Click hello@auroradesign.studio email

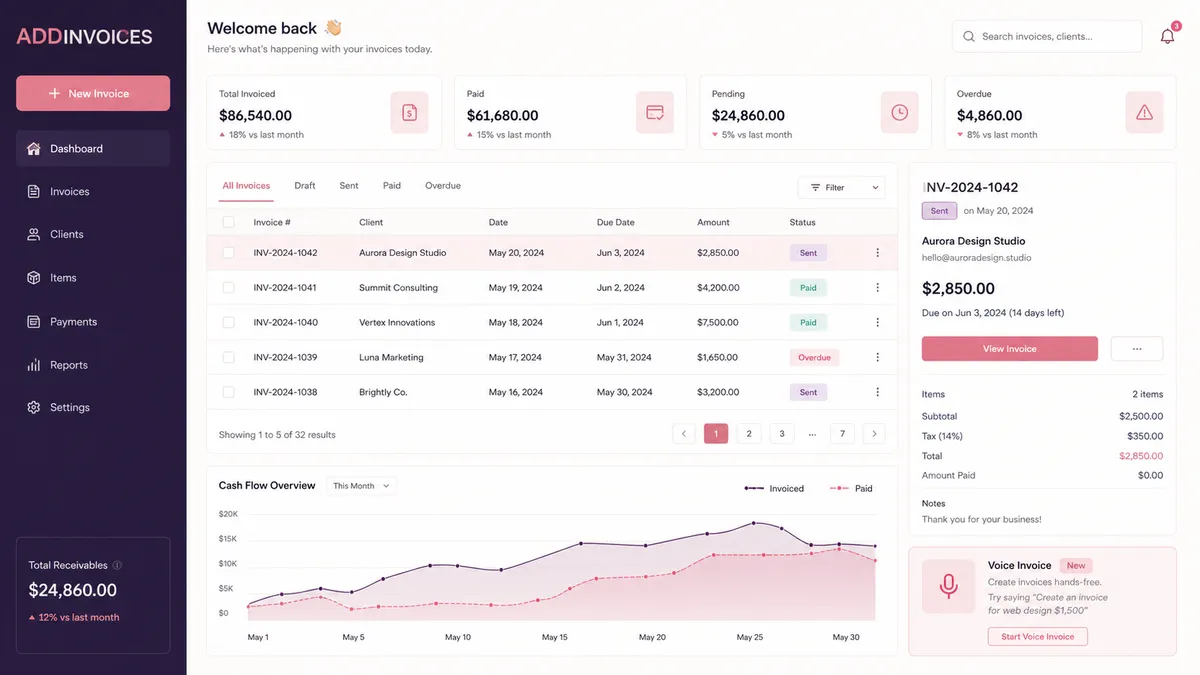tap(976, 258)
